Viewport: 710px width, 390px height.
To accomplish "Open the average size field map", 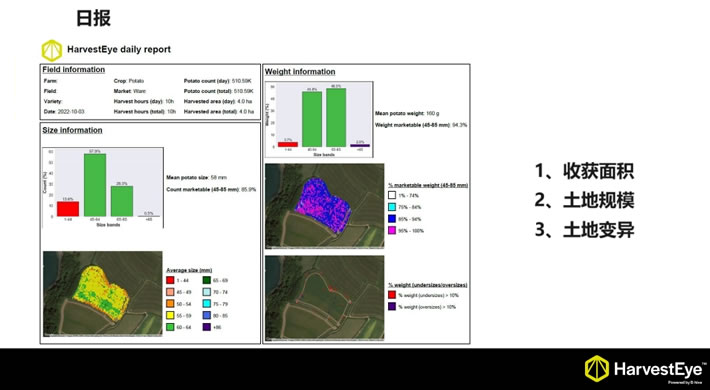I will click(103, 294).
